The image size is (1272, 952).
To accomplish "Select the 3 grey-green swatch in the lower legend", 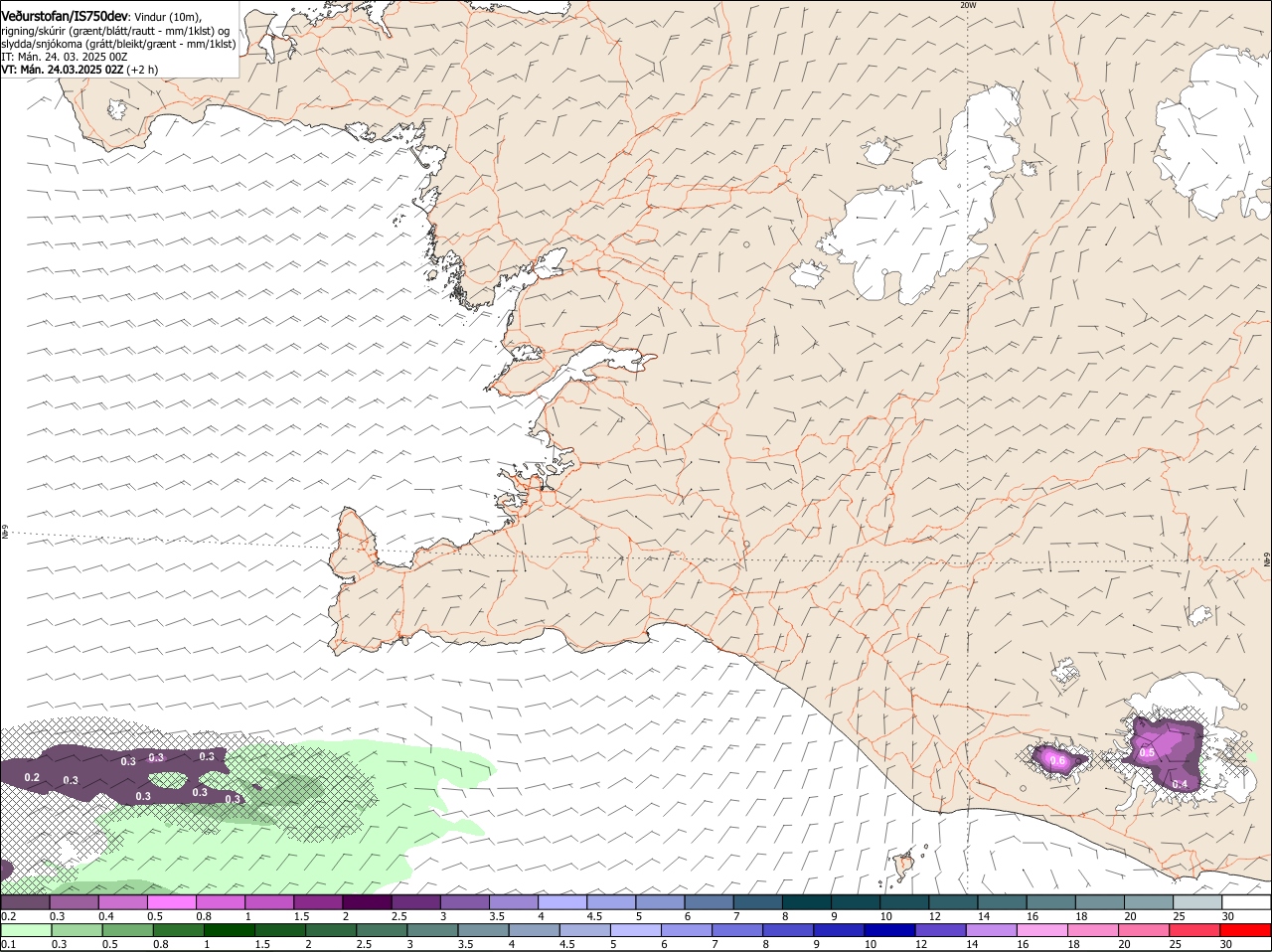I will click(432, 930).
